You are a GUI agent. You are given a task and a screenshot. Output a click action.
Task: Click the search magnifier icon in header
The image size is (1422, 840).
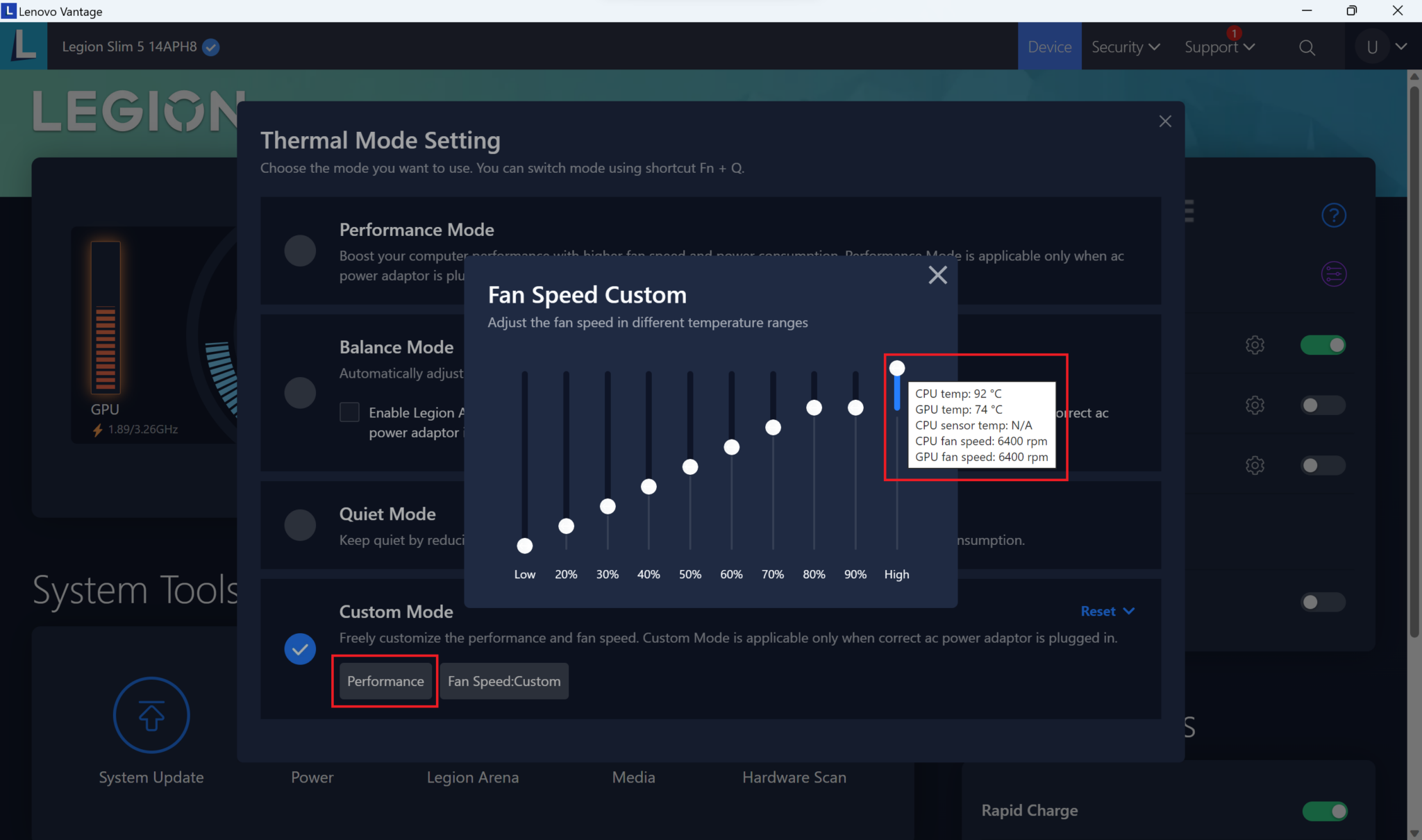(1307, 47)
